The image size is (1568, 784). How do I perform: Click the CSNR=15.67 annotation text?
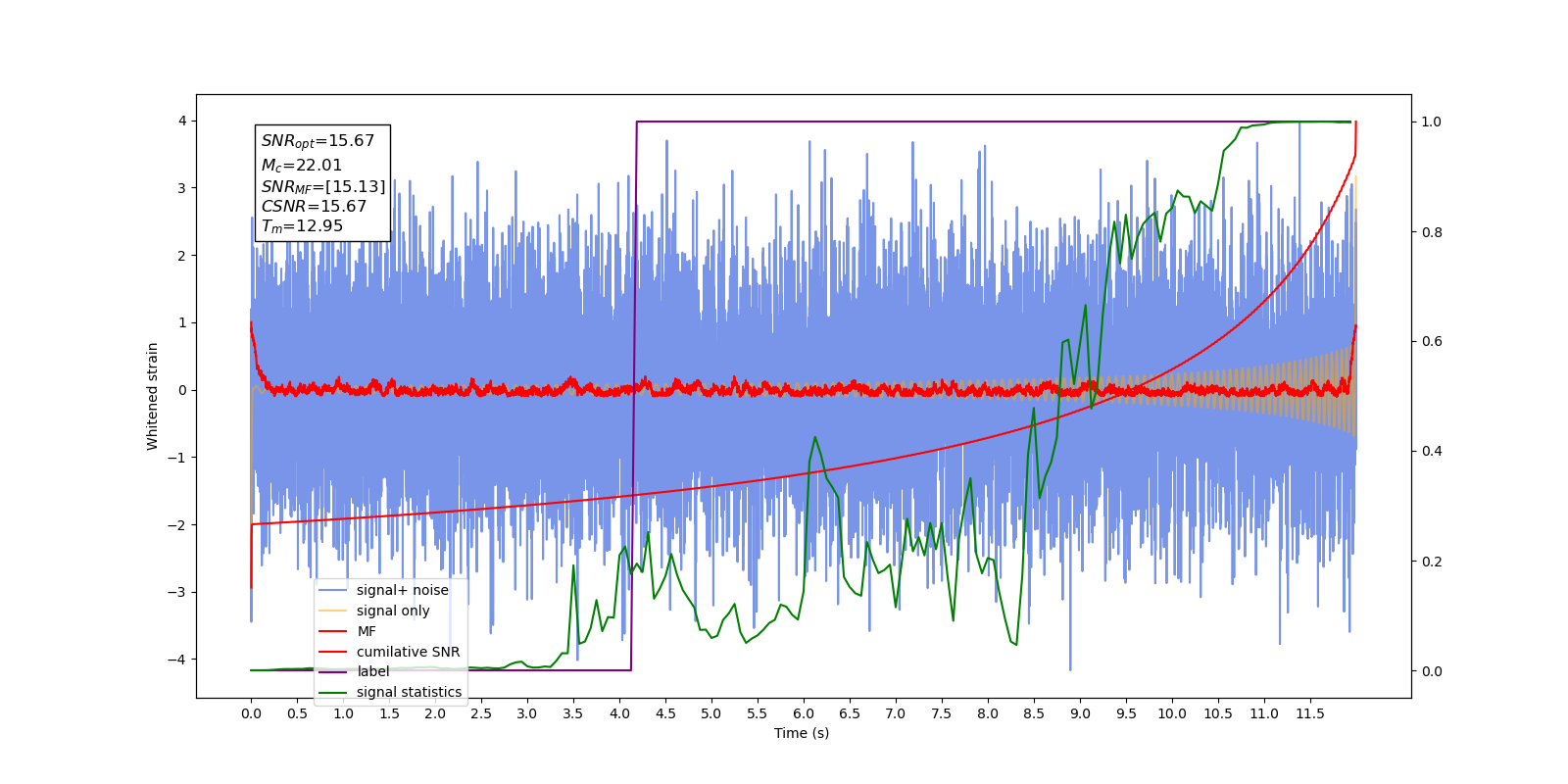tap(314, 207)
